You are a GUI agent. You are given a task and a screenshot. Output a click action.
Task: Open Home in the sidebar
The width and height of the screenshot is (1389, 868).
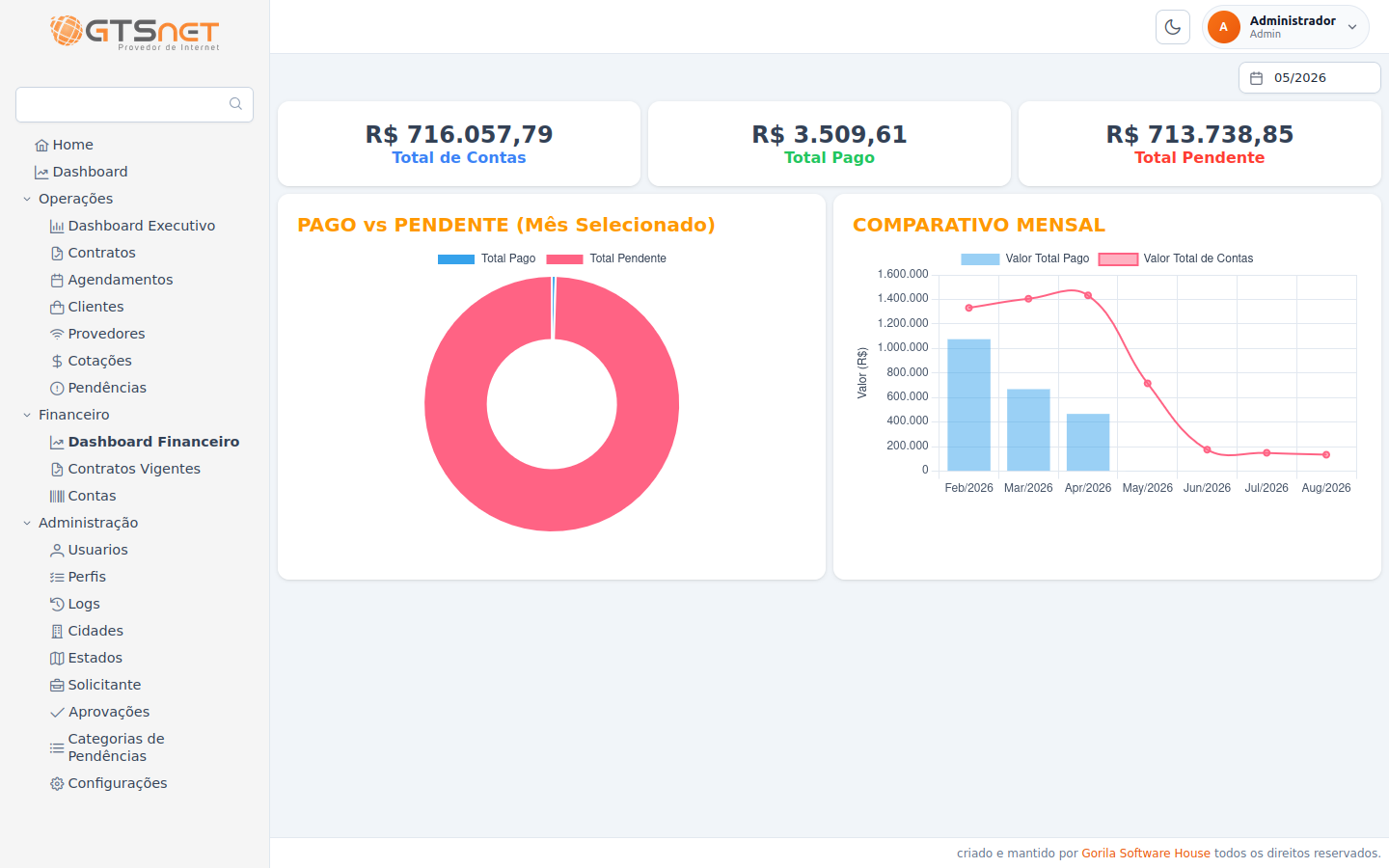tap(73, 145)
